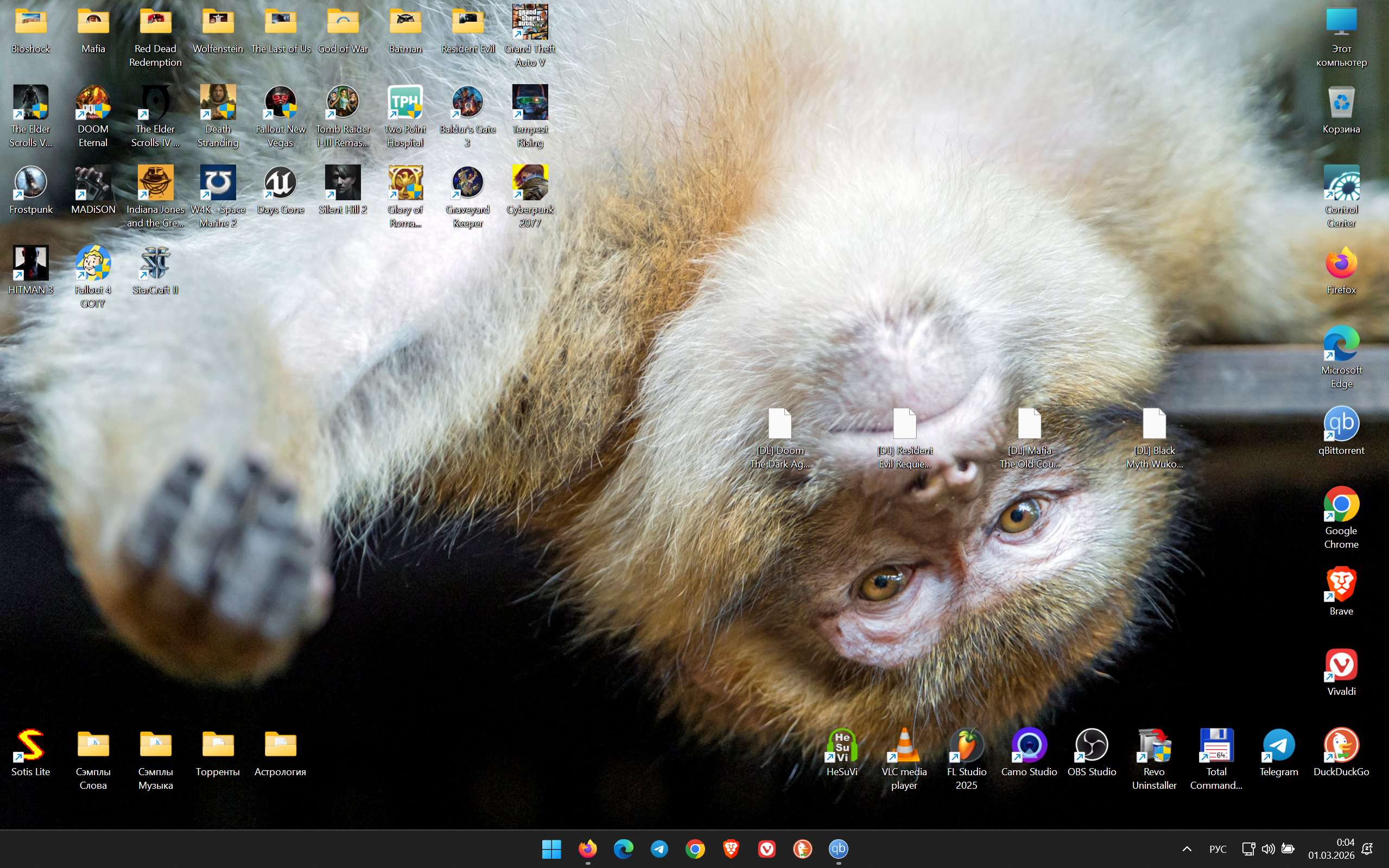Select the Red Dead Redemption folder

pos(155,23)
